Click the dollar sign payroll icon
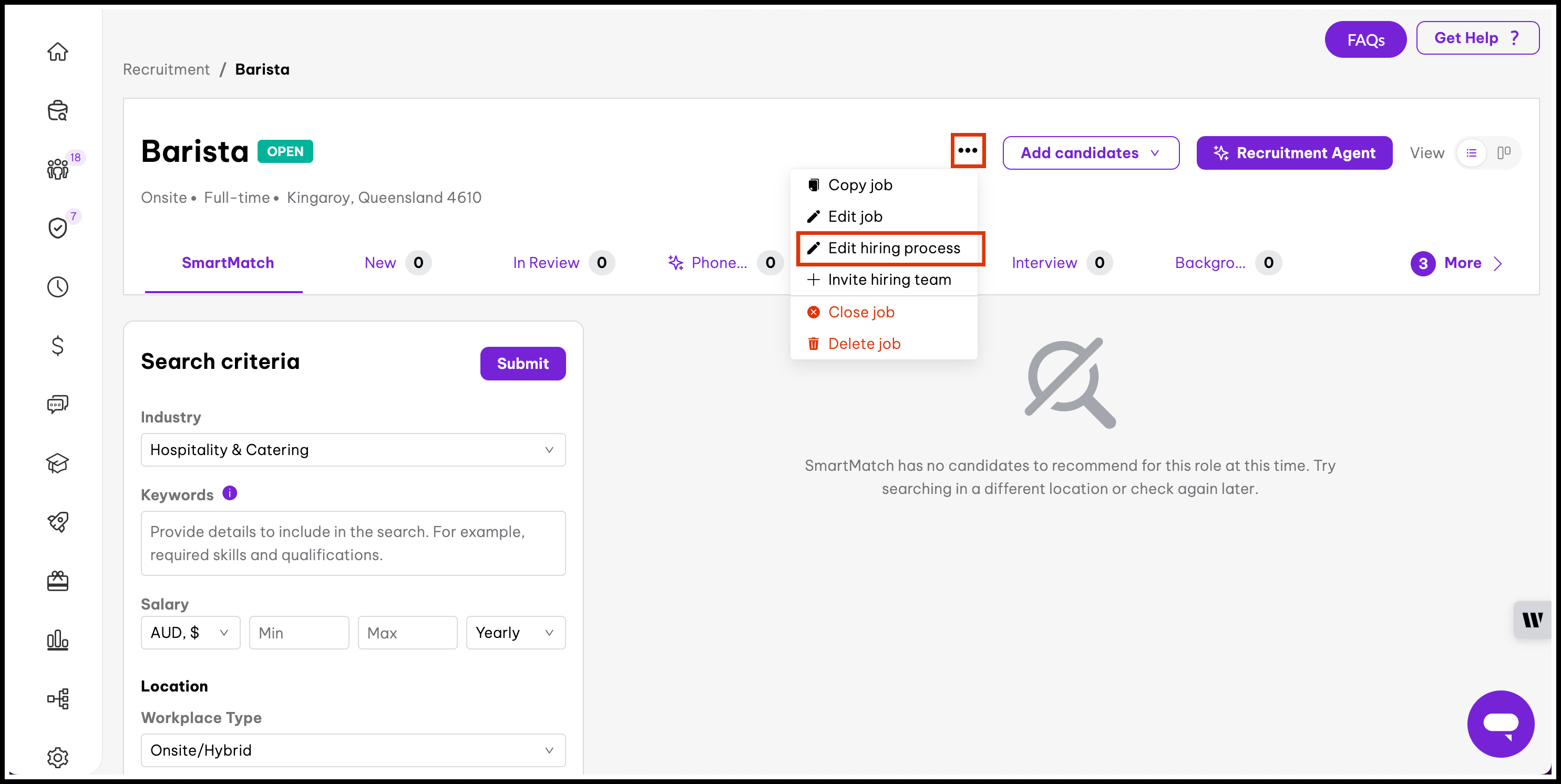The width and height of the screenshot is (1561, 784). click(58, 345)
